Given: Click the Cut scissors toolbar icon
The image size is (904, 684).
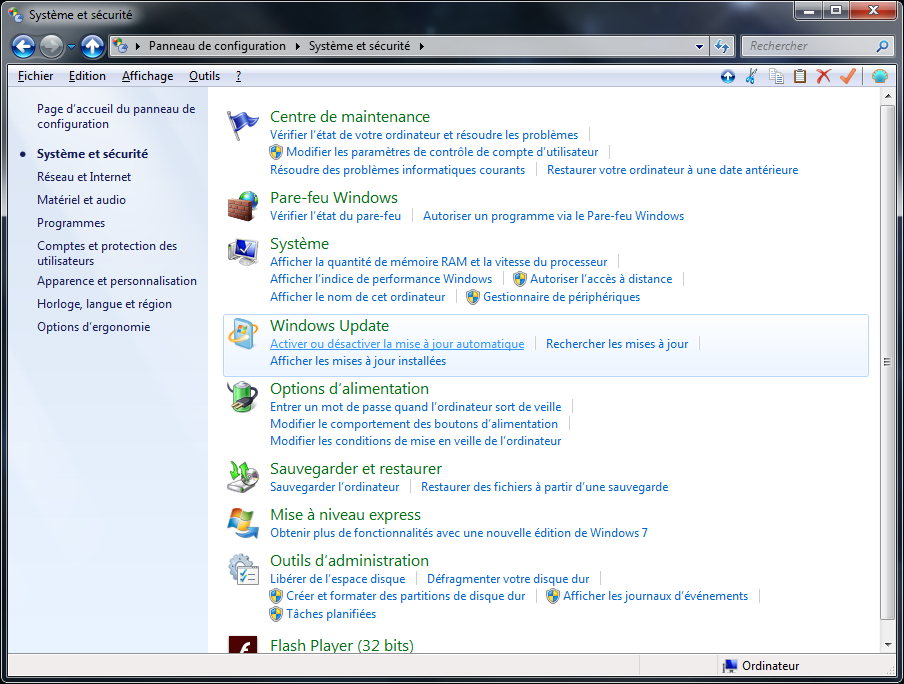Looking at the screenshot, I should [x=751, y=76].
